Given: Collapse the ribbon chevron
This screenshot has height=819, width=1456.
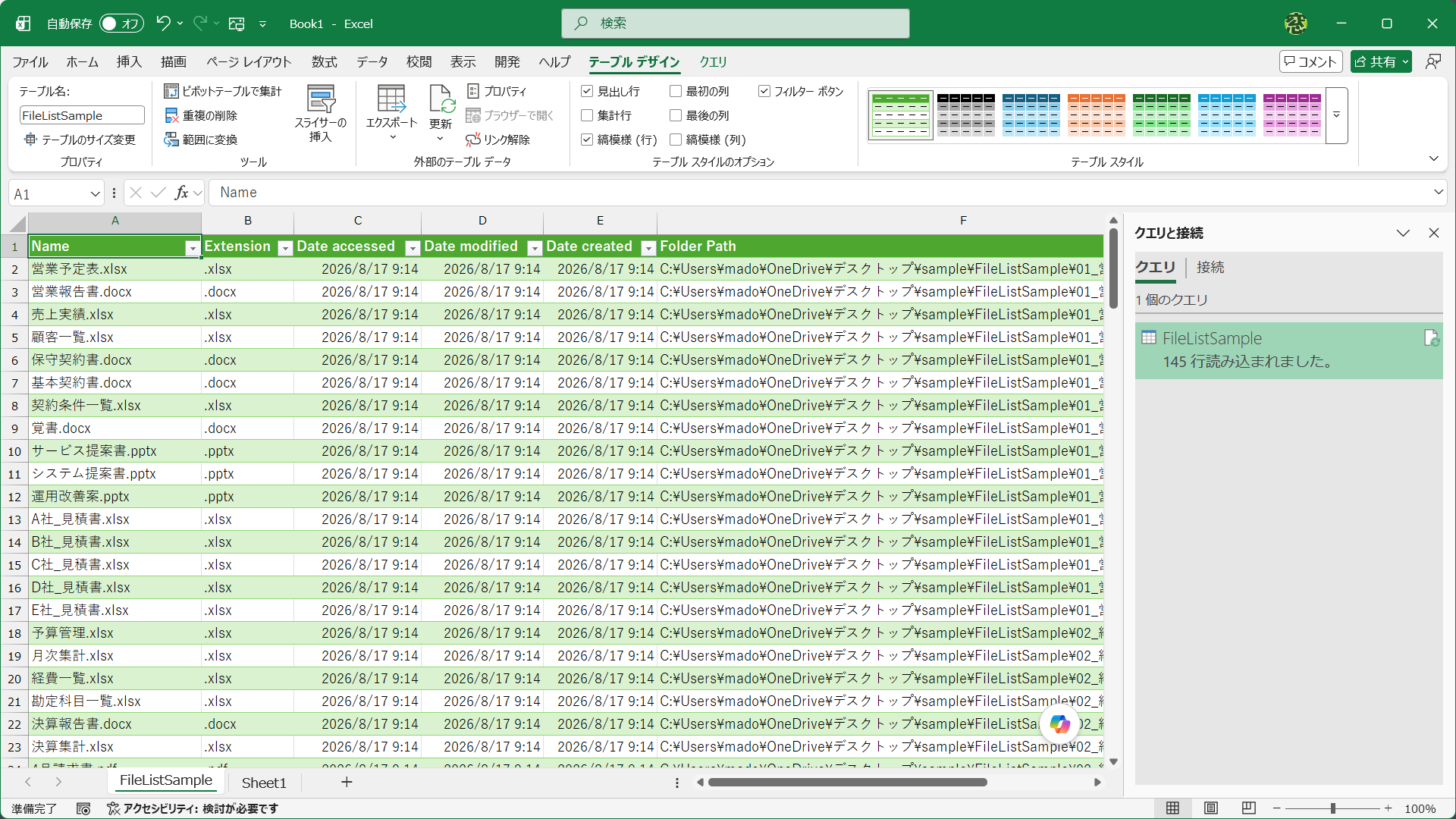Looking at the screenshot, I should [1433, 158].
